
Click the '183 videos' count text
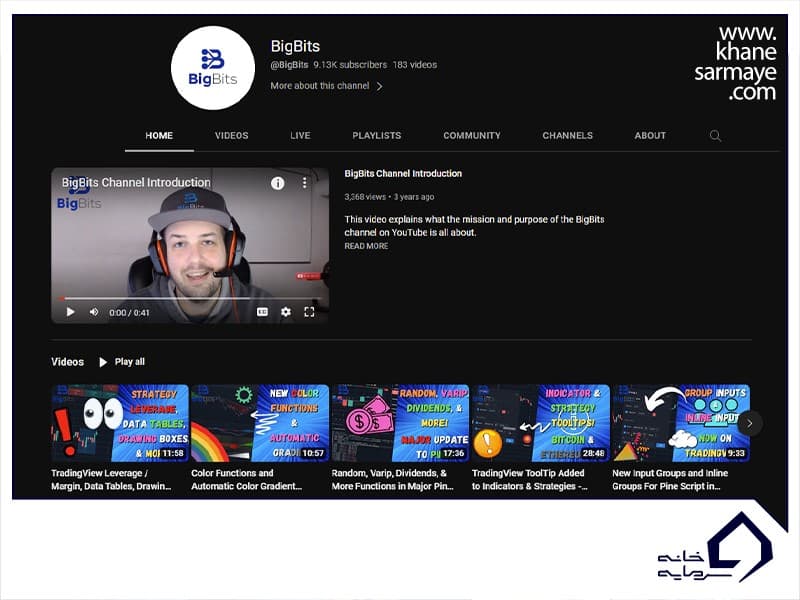click(415, 65)
